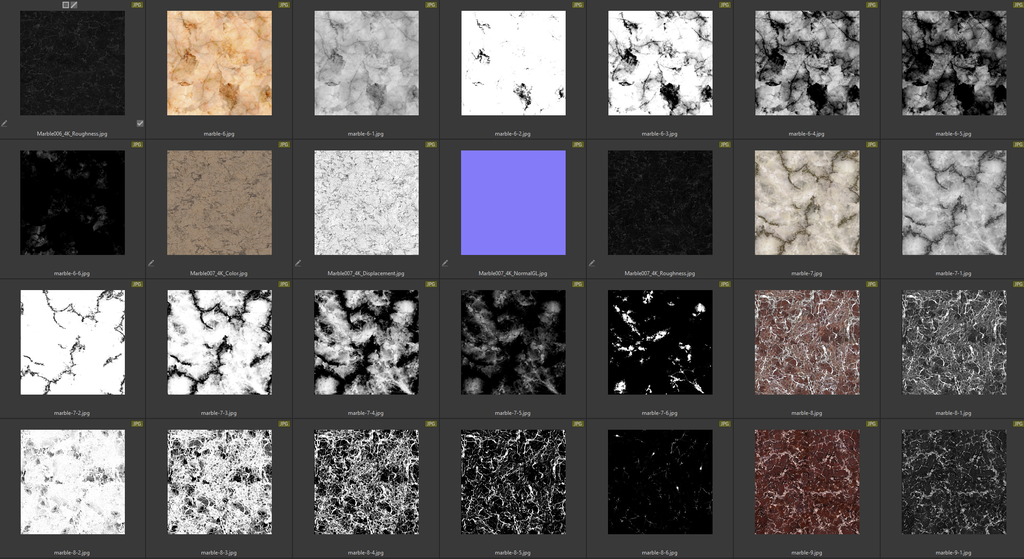Click the JPG badge on Marble007_4K_NormalGL.jpg
The width and height of the screenshot is (1024, 559).
point(578,144)
